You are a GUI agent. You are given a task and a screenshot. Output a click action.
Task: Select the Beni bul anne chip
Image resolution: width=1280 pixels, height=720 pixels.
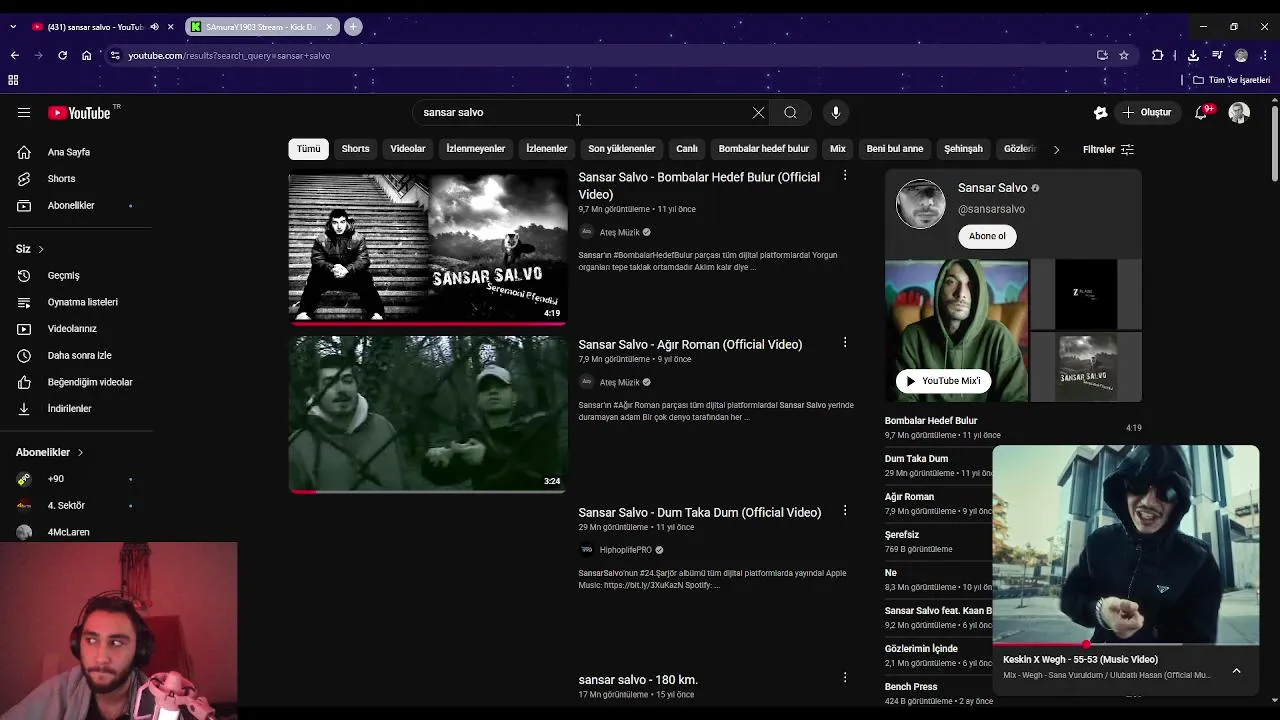point(895,149)
